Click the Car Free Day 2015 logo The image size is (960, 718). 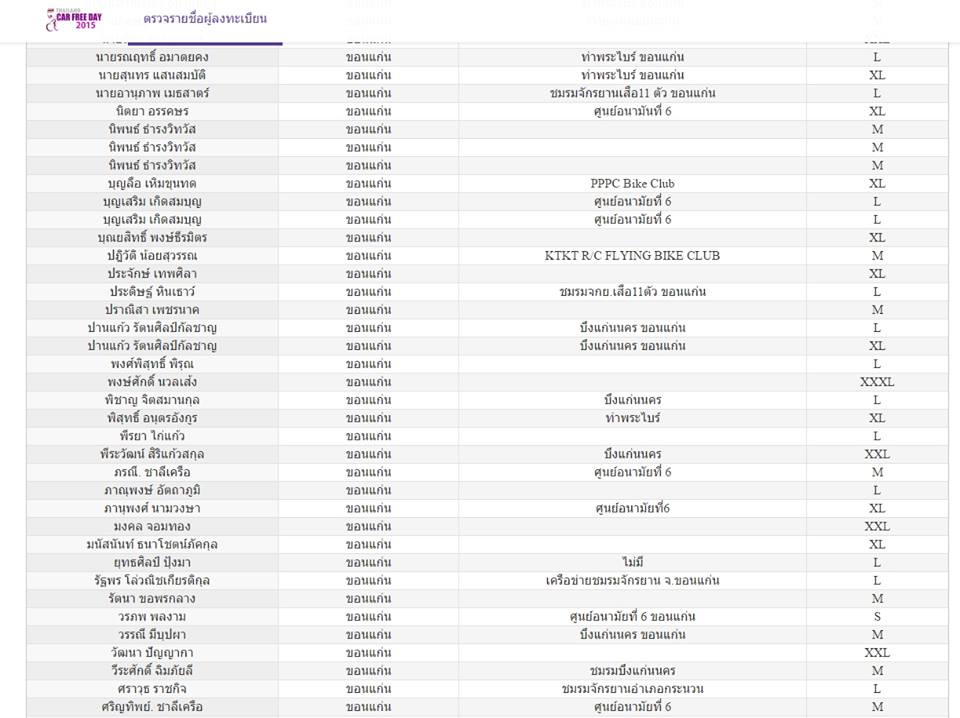pyautogui.click(x=73, y=20)
